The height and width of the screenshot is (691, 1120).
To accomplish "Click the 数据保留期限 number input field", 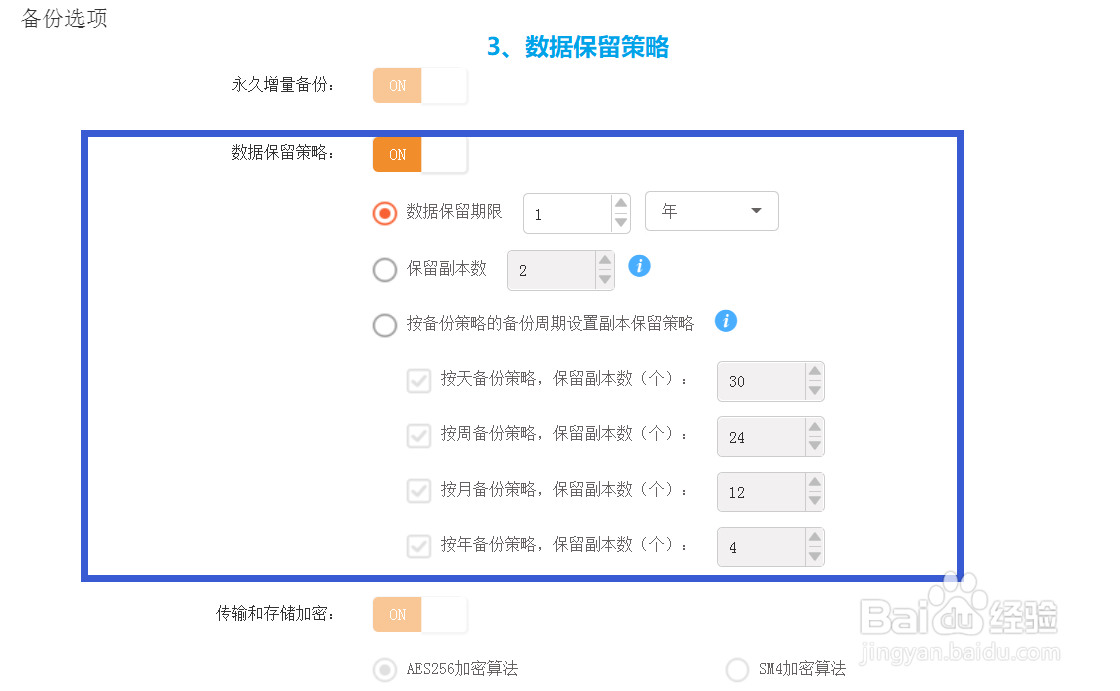I will click(567, 214).
